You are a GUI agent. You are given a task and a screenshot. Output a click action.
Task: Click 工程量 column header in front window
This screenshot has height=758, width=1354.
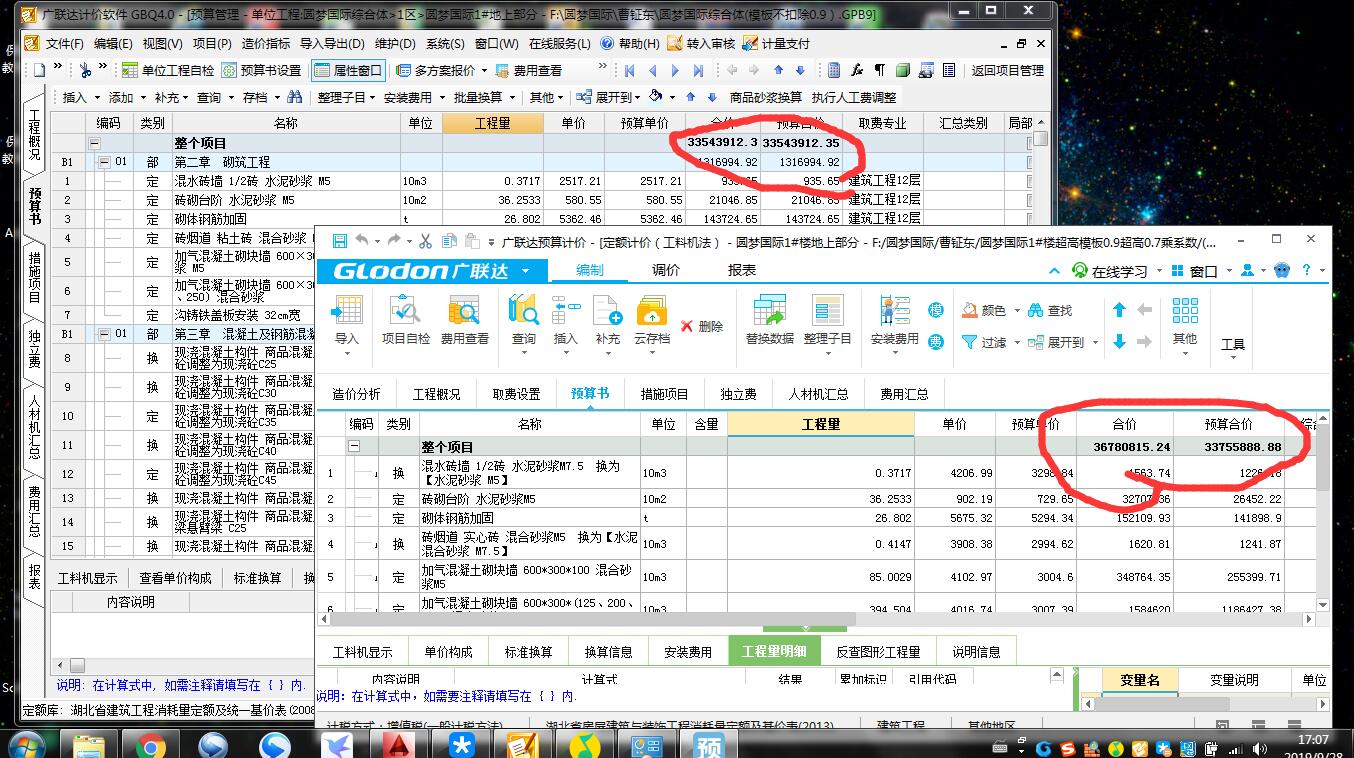821,424
